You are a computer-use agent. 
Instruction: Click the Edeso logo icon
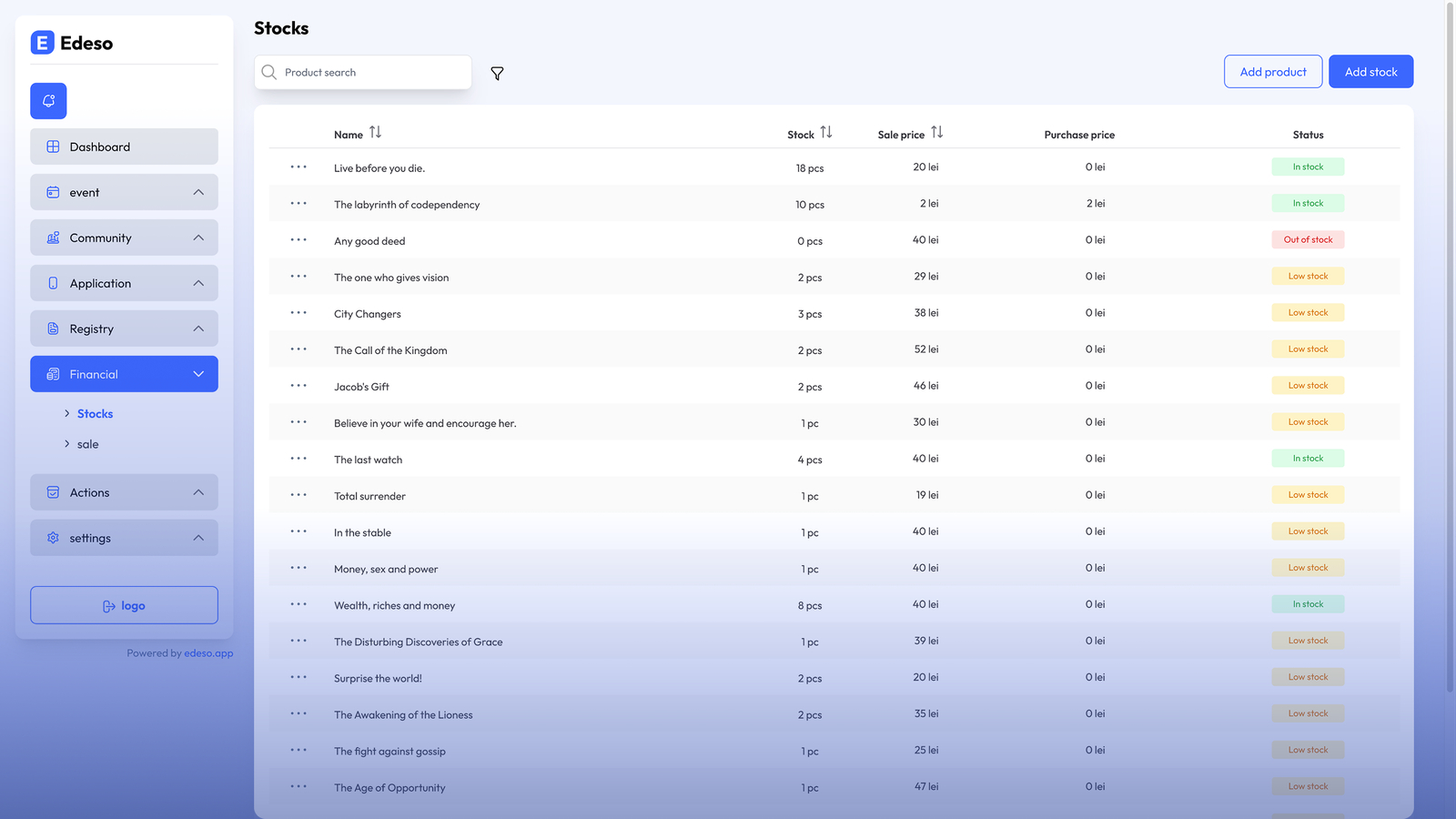(43, 43)
